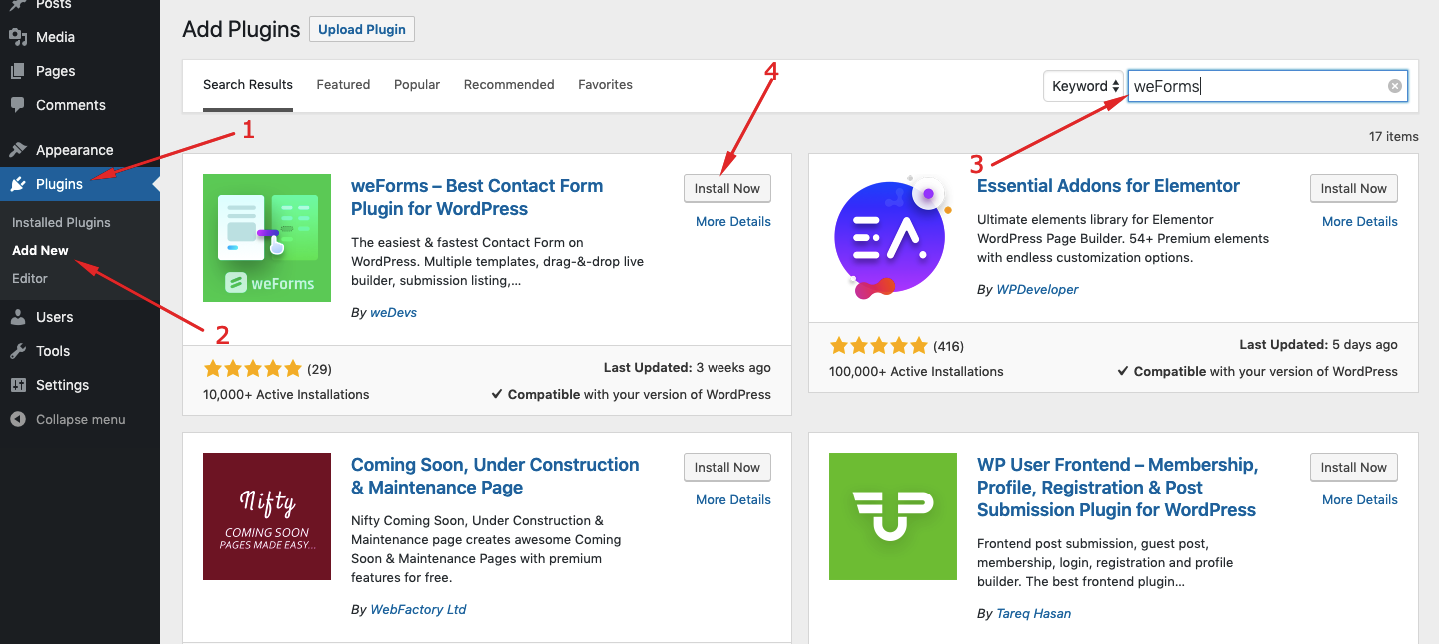Switch to the Popular tab
The width and height of the screenshot is (1439, 644).
417,85
